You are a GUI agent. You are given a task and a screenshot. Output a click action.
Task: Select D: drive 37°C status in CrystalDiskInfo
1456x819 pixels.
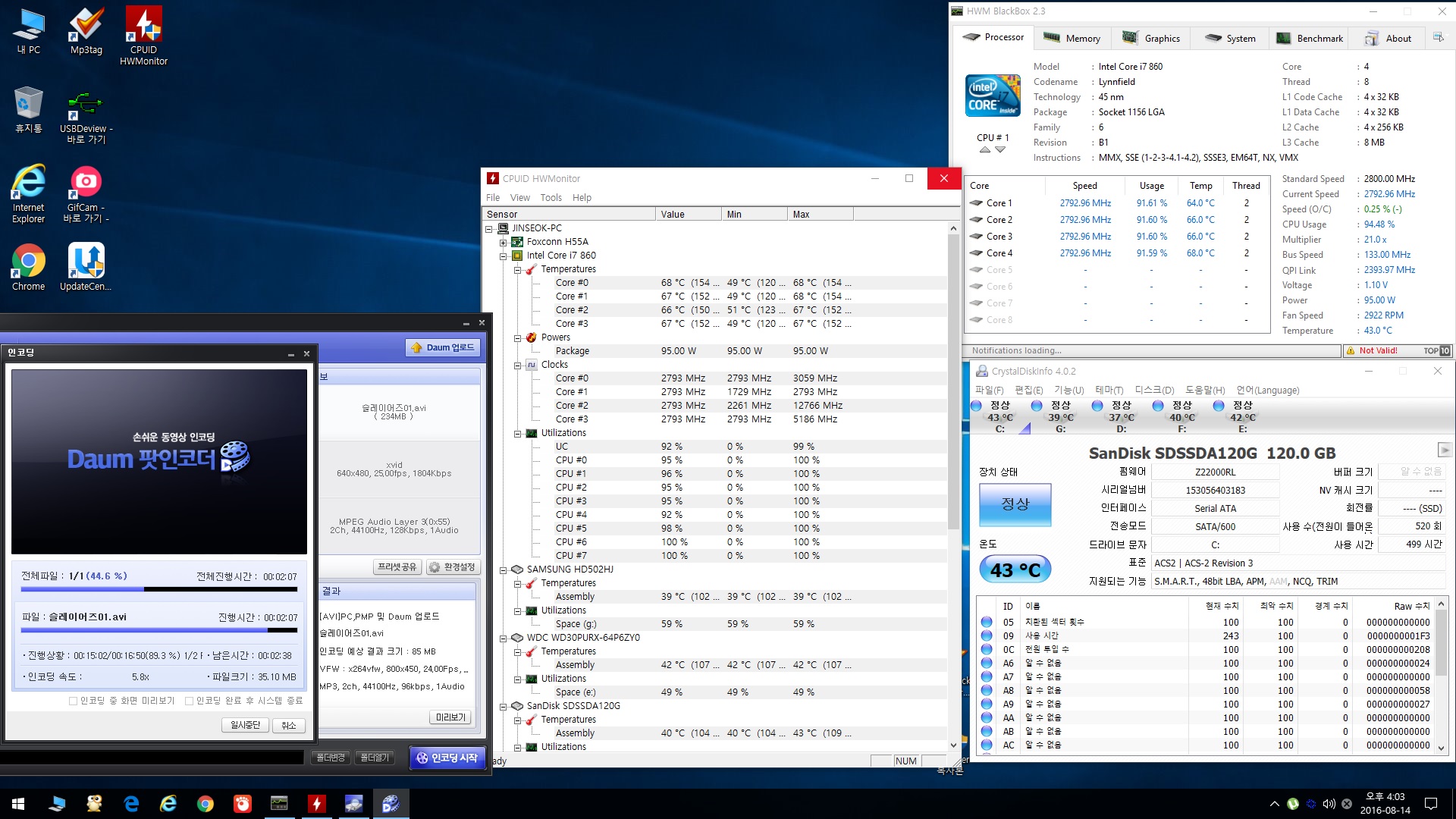1122,416
